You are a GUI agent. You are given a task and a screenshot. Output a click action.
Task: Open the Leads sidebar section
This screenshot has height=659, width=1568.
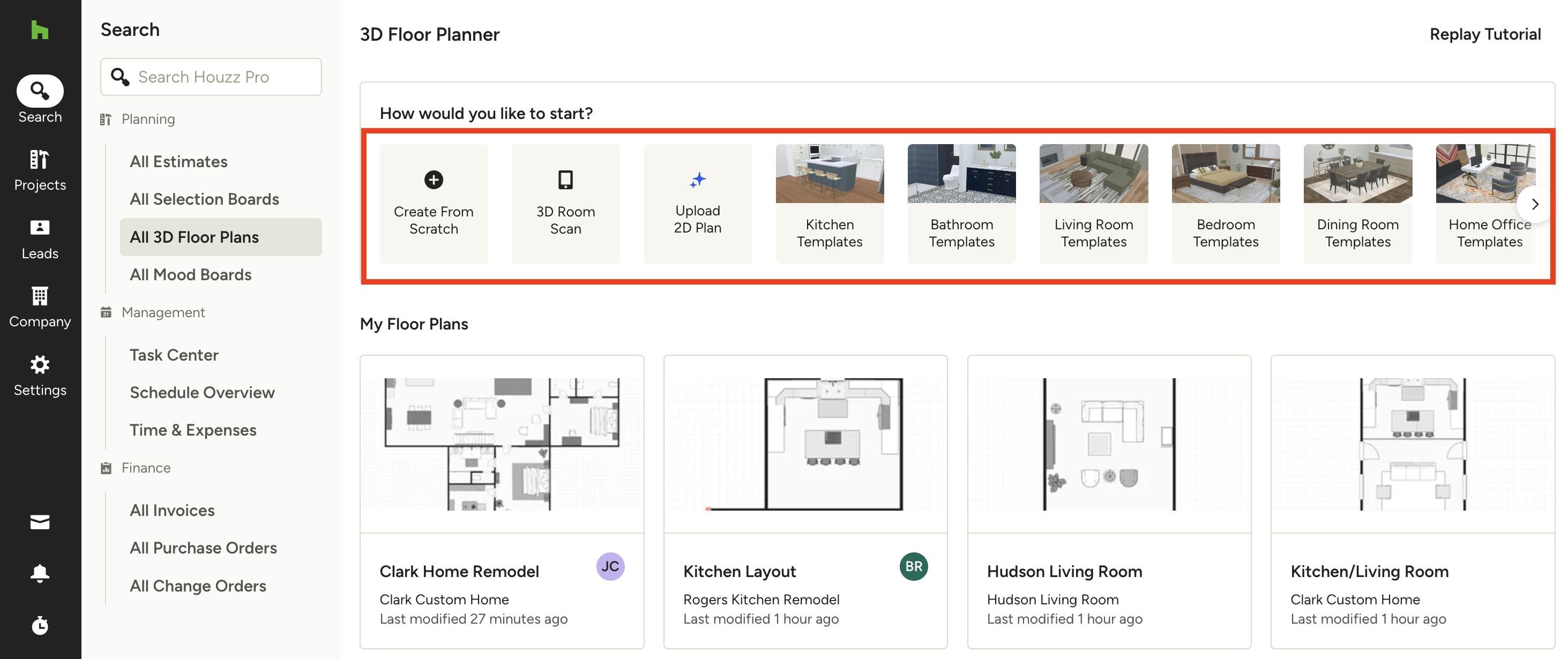click(x=40, y=238)
